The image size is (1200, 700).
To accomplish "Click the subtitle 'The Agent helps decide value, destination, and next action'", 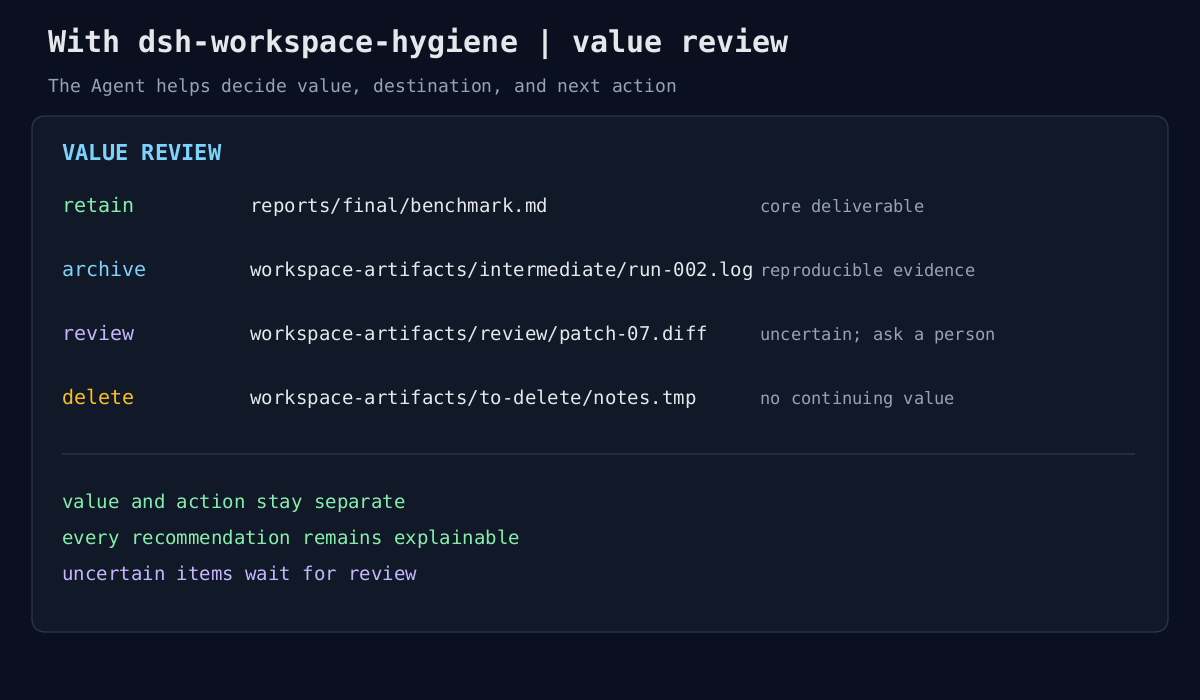I will [362, 86].
